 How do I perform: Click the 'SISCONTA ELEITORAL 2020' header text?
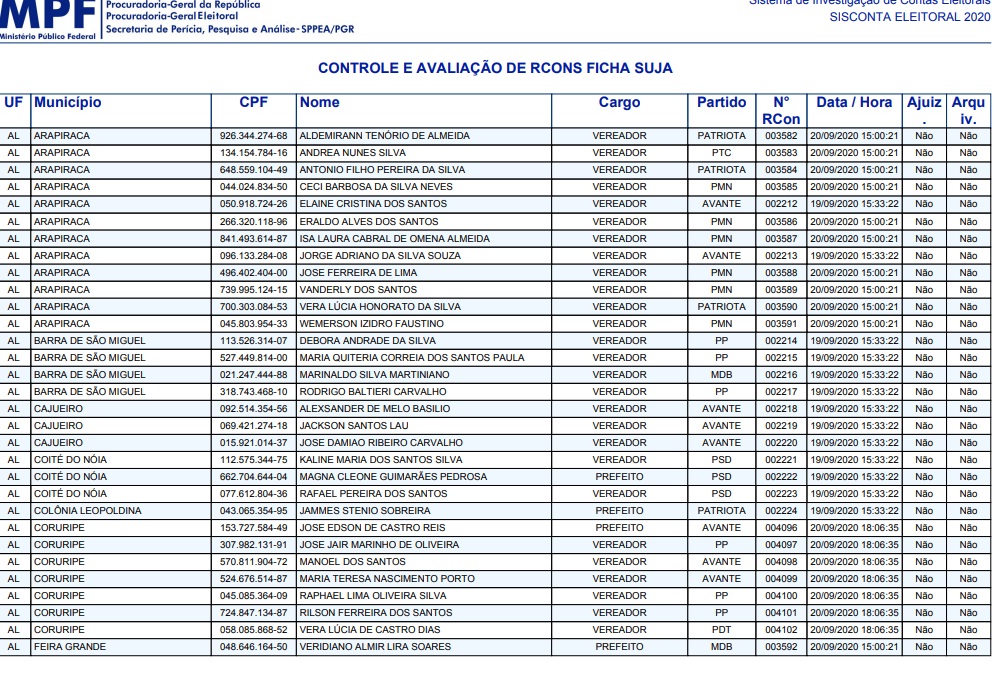pyautogui.click(x=910, y=17)
